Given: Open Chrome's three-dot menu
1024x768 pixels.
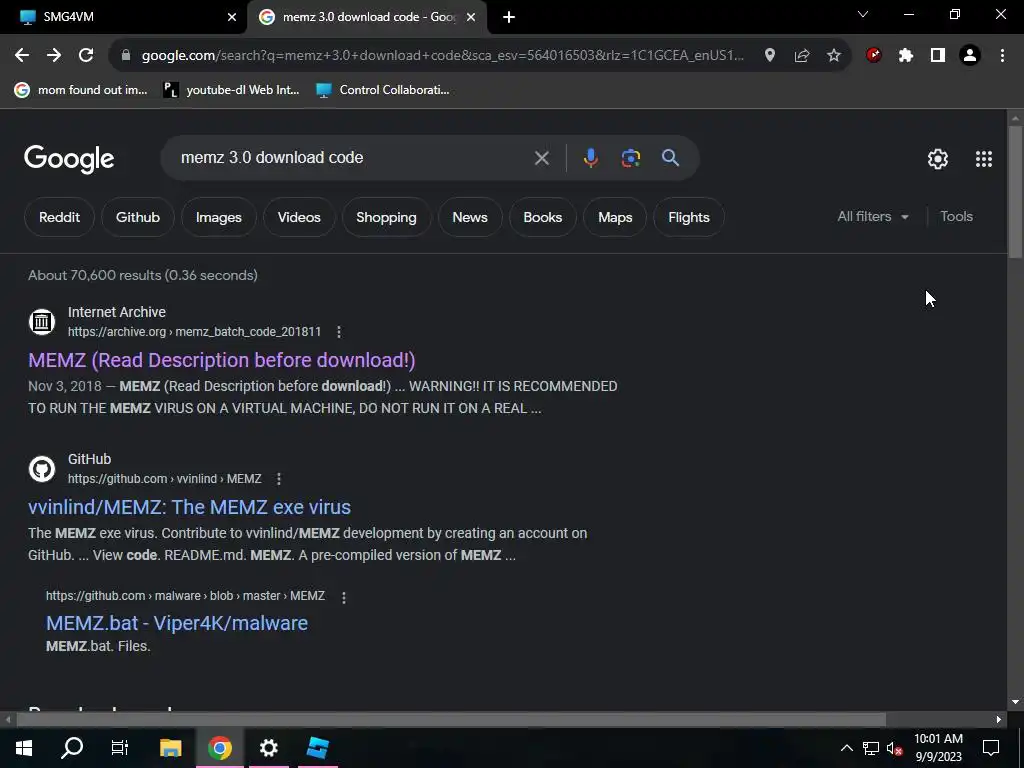Looking at the screenshot, I should [1002, 56].
